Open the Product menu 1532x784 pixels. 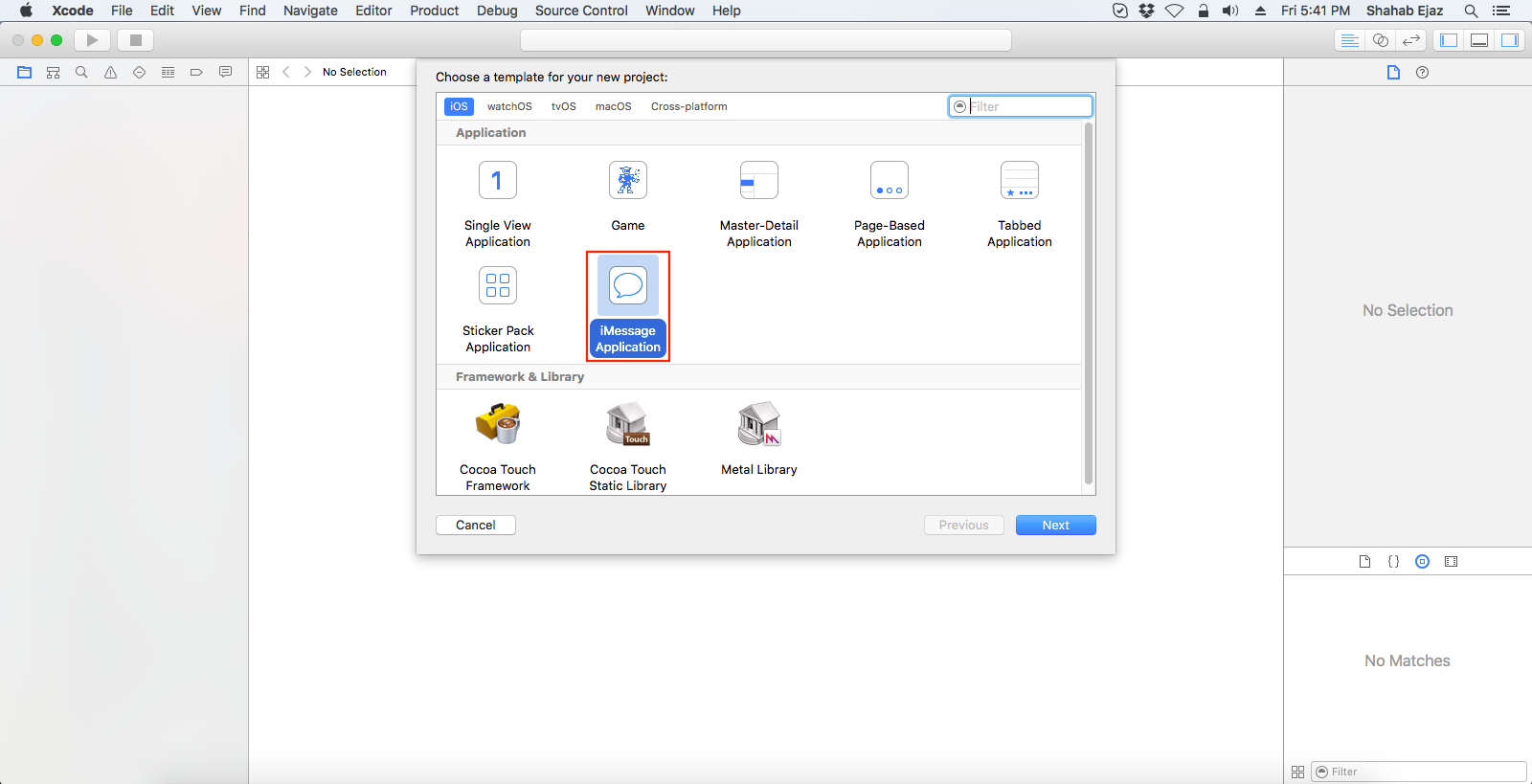[435, 11]
